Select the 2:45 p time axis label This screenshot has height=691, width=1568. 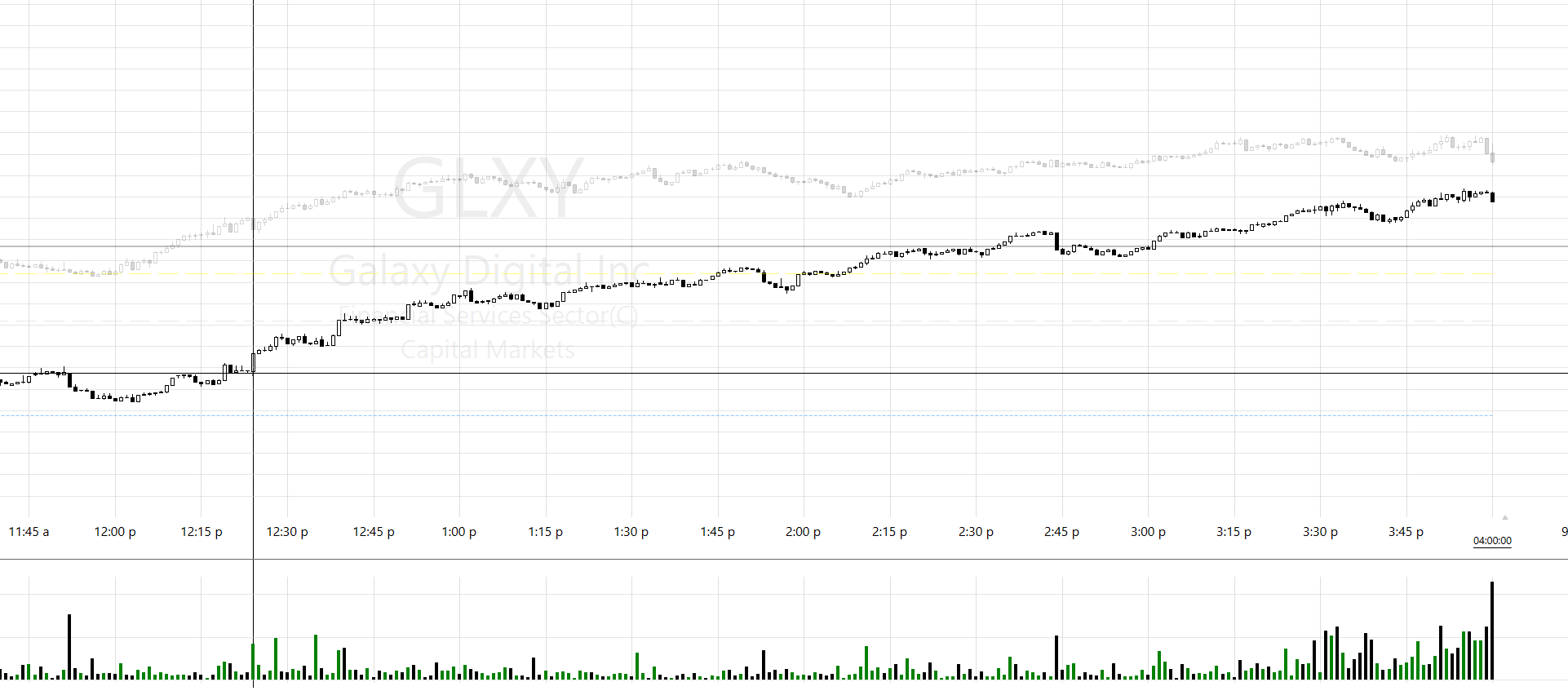click(1061, 532)
